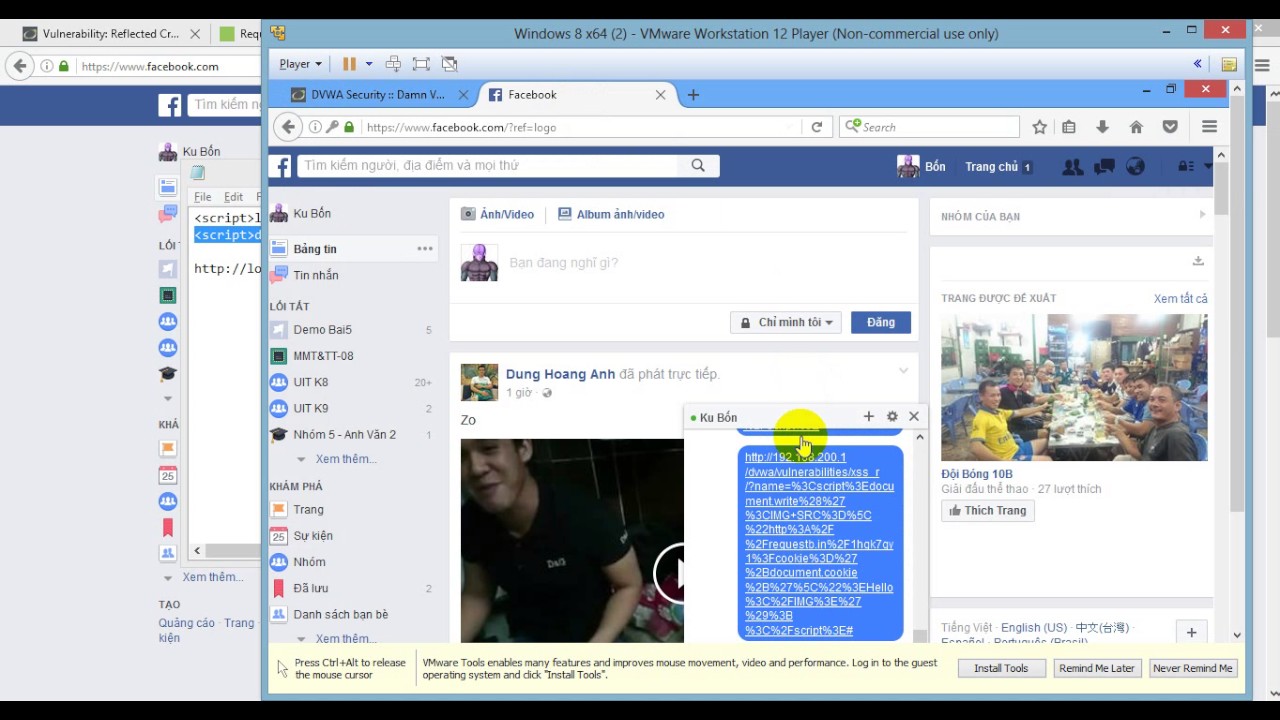This screenshot has width=1280, height=720.
Task: Open Trang pages under Khám phá
Action: coord(308,510)
